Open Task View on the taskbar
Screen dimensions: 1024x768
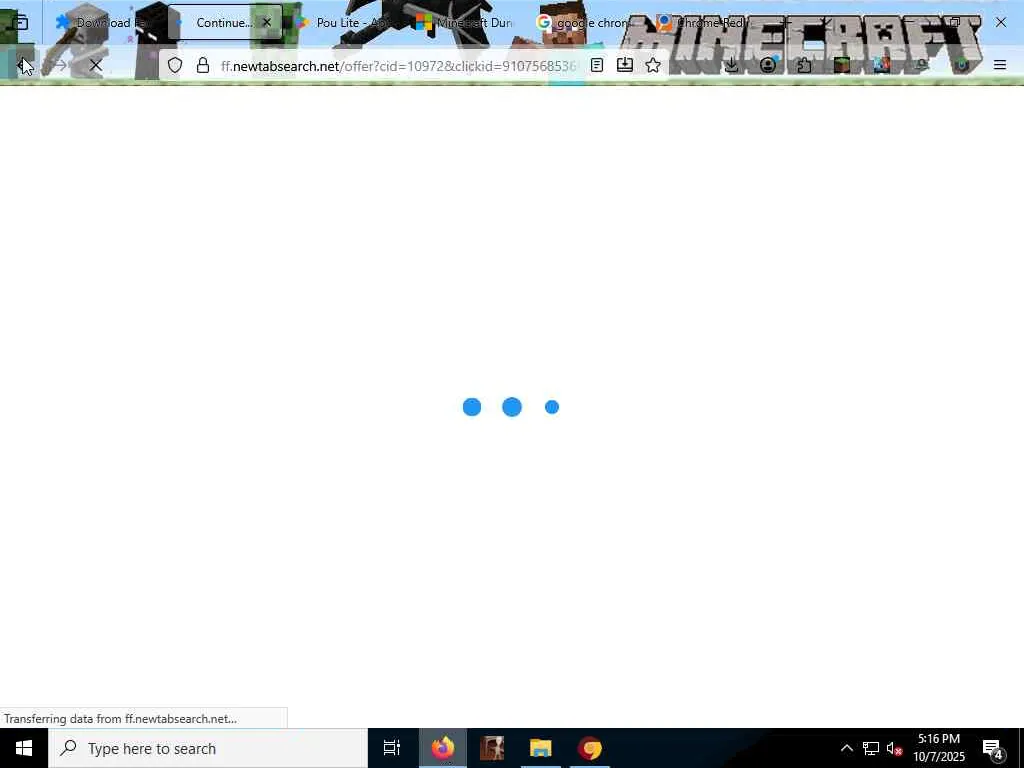pyautogui.click(x=392, y=748)
